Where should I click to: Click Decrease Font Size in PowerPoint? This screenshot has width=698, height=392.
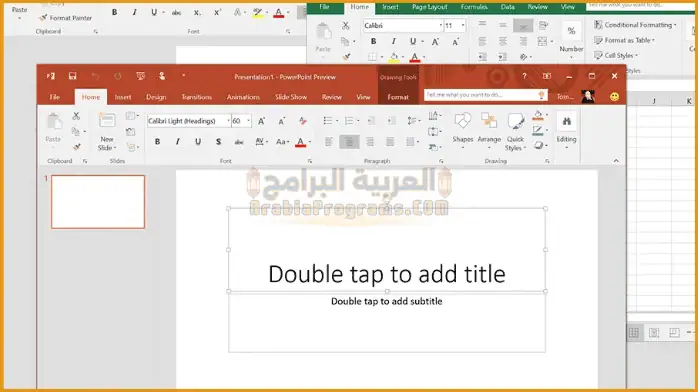[x=282, y=121]
